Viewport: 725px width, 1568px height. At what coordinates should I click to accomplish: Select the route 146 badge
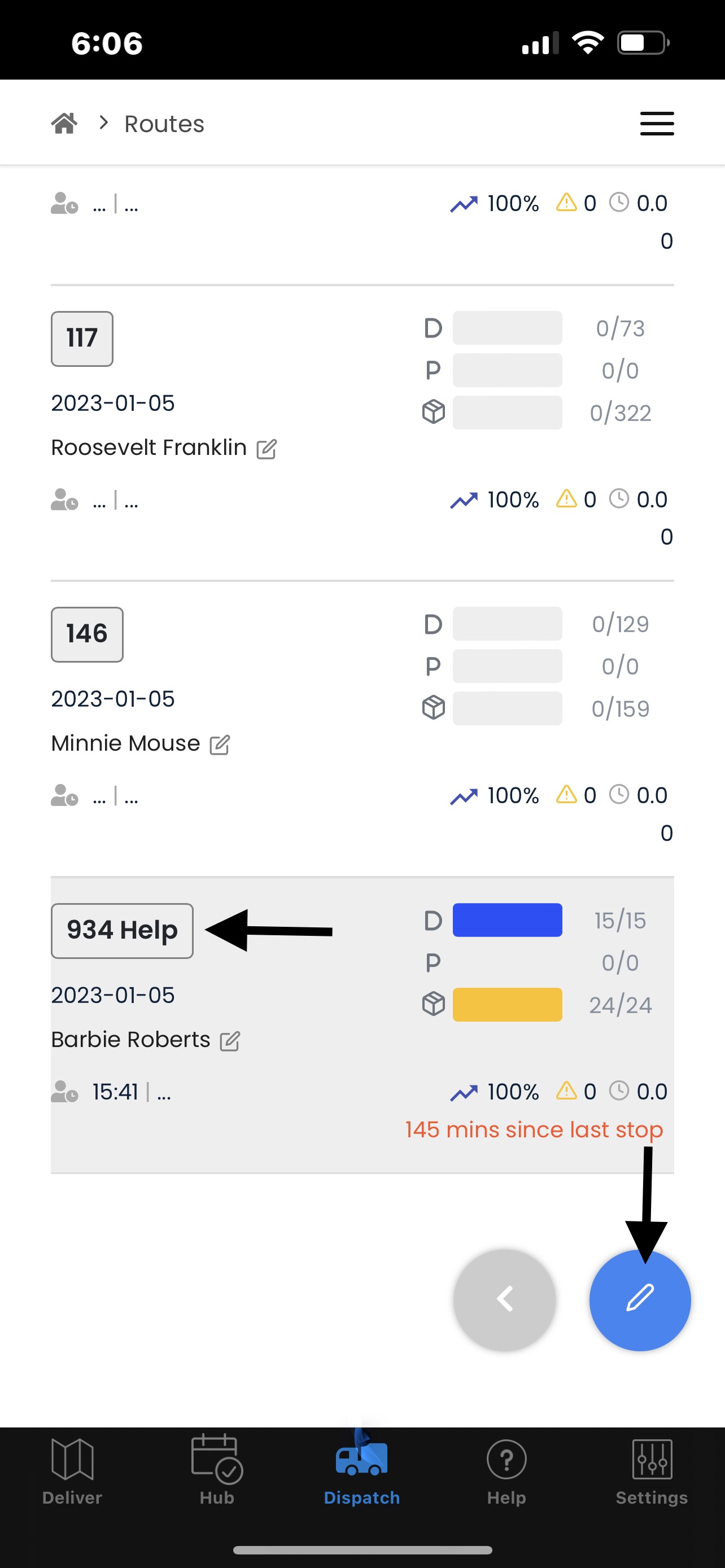point(86,634)
